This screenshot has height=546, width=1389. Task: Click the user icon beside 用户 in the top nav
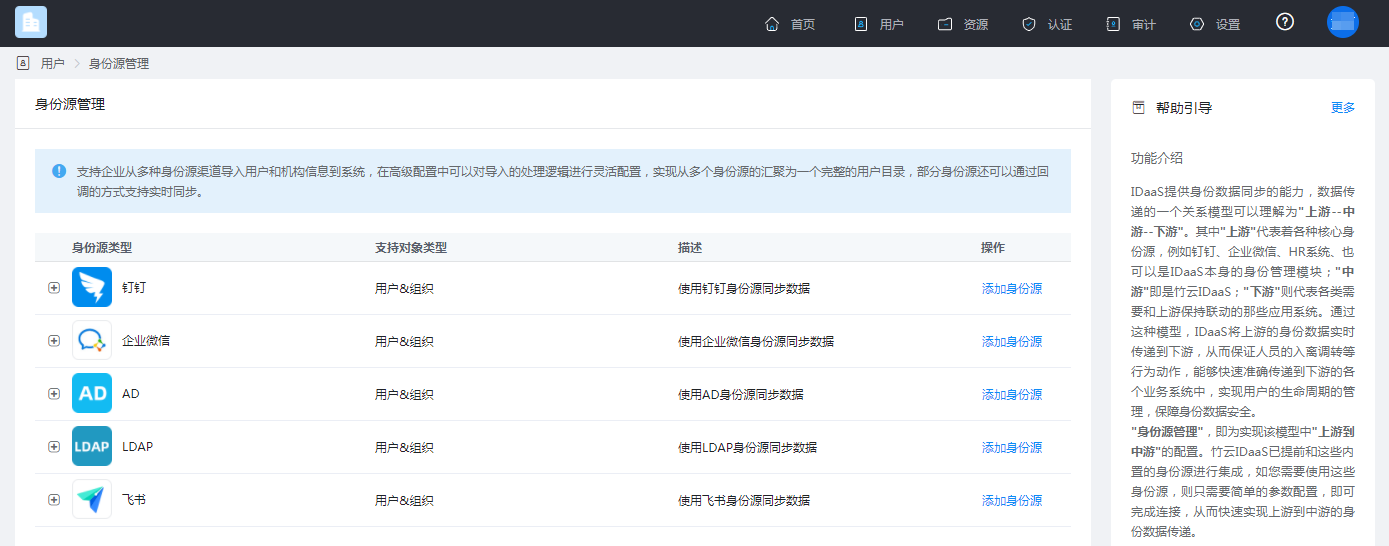click(x=860, y=24)
